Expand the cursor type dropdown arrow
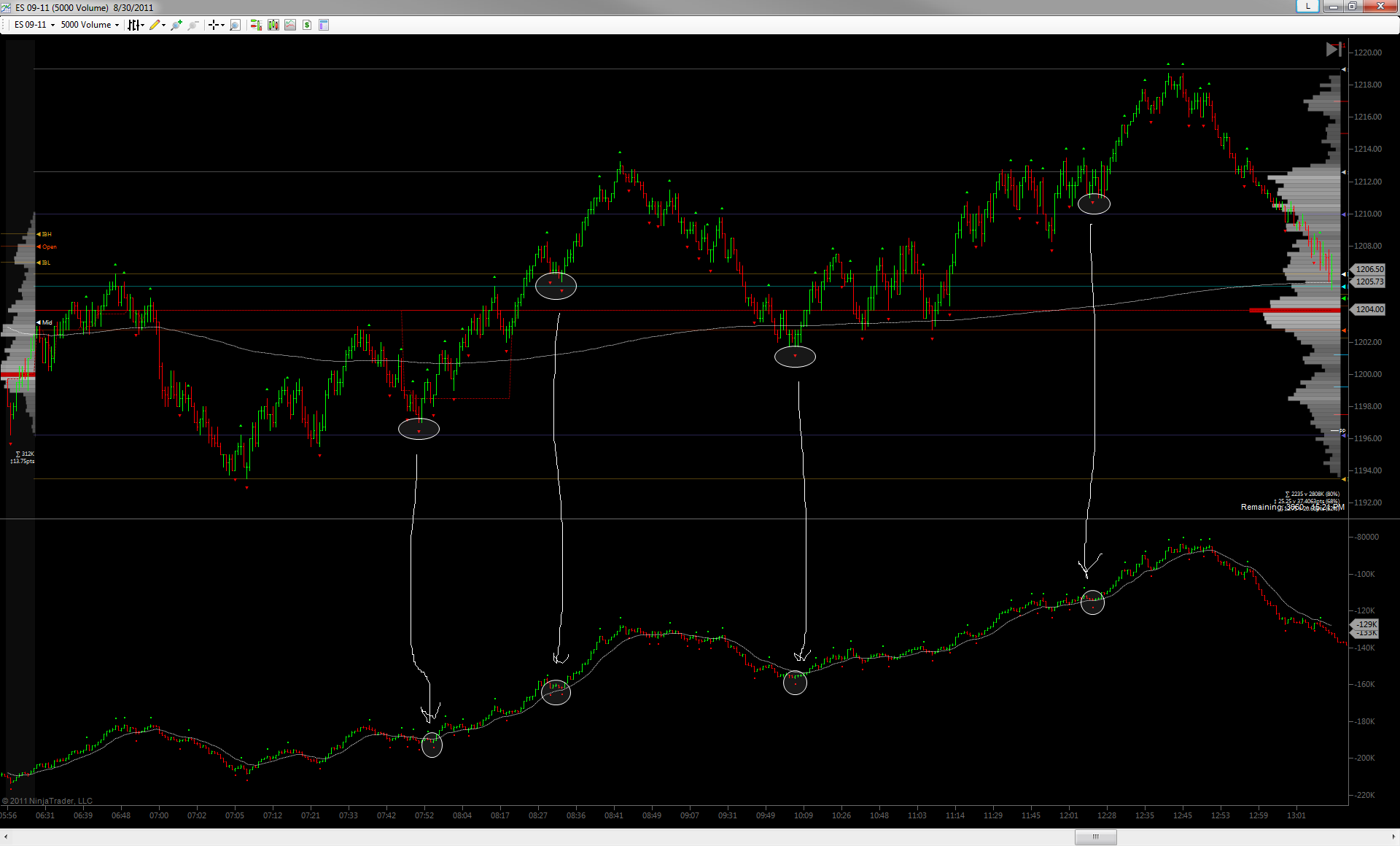The image size is (1400, 846). coord(222,25)
